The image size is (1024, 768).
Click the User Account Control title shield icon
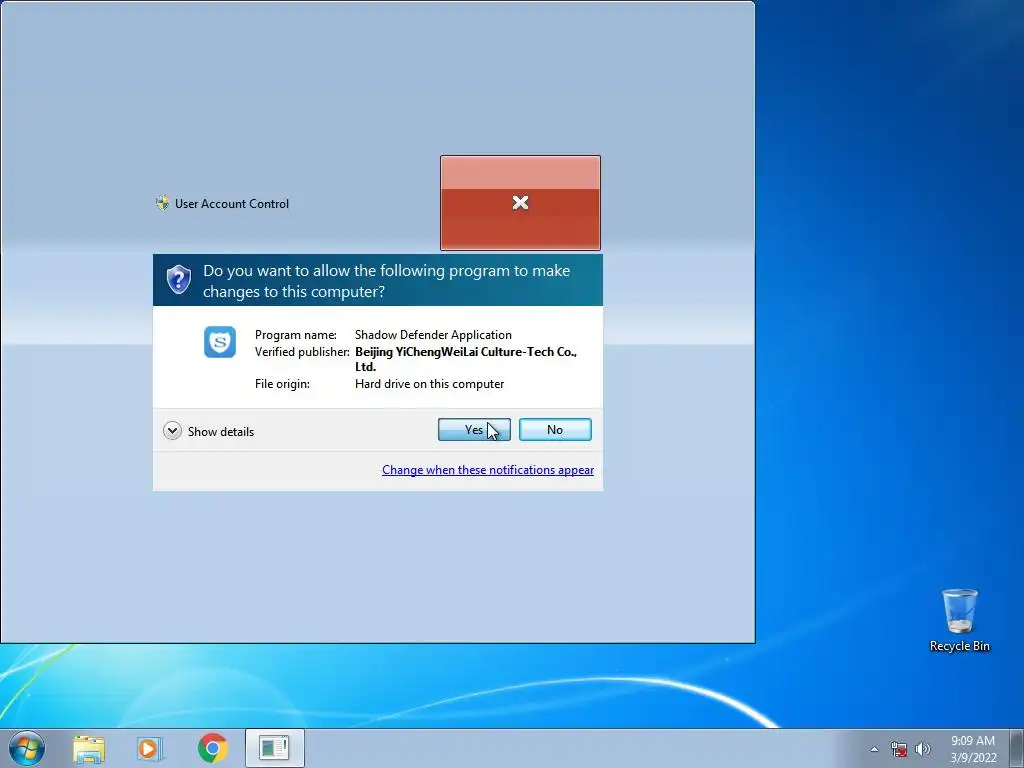pos(163,203)
